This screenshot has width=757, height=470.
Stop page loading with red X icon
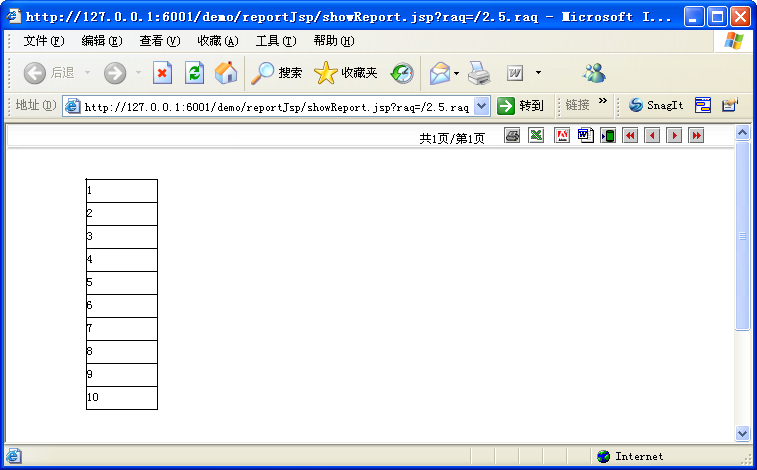point(162,73)
